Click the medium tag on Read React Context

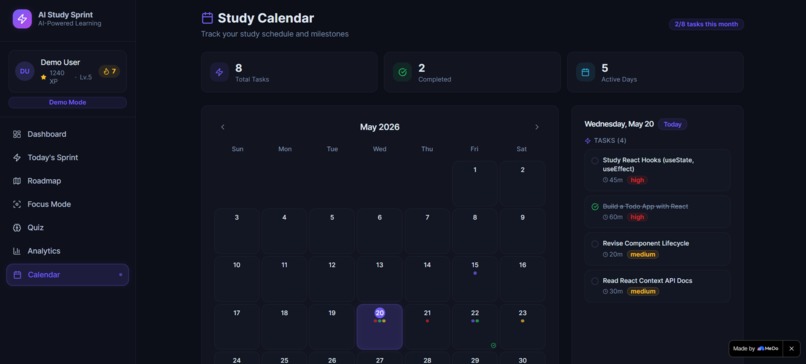(x=643, y=292)
